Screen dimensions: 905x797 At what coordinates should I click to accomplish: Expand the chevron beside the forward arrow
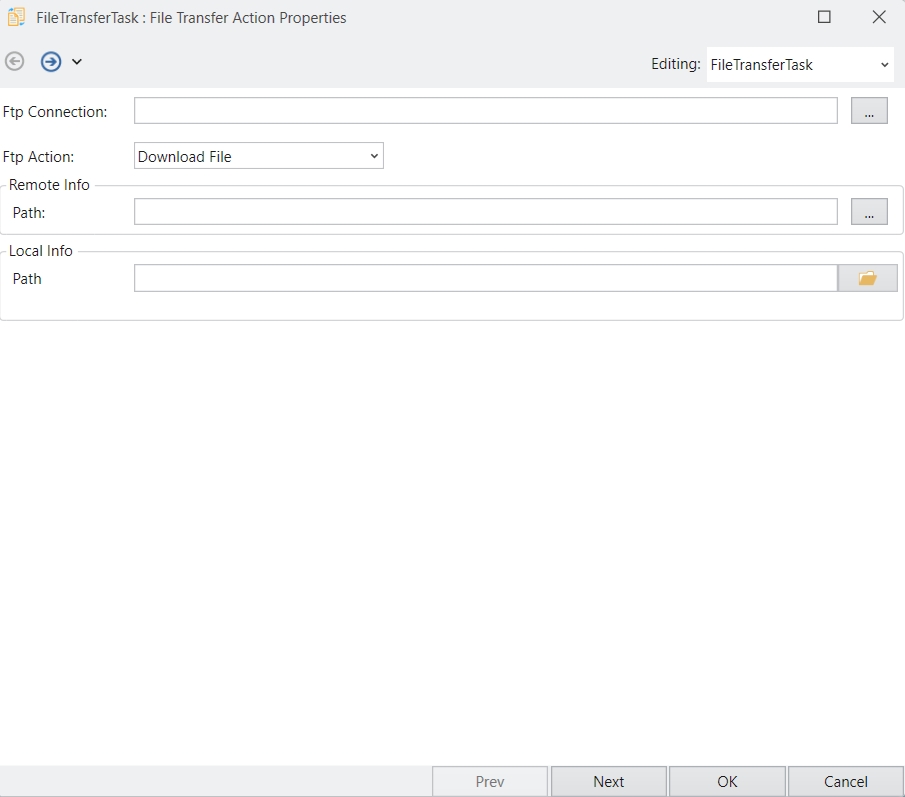(77, 62)
